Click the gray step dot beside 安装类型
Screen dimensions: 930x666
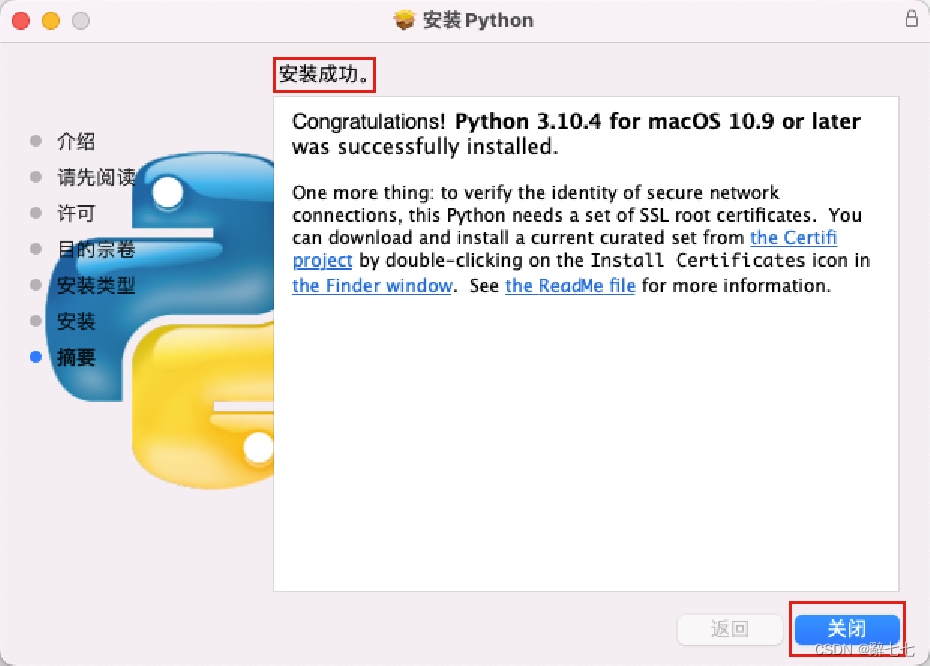click(37, 285)
